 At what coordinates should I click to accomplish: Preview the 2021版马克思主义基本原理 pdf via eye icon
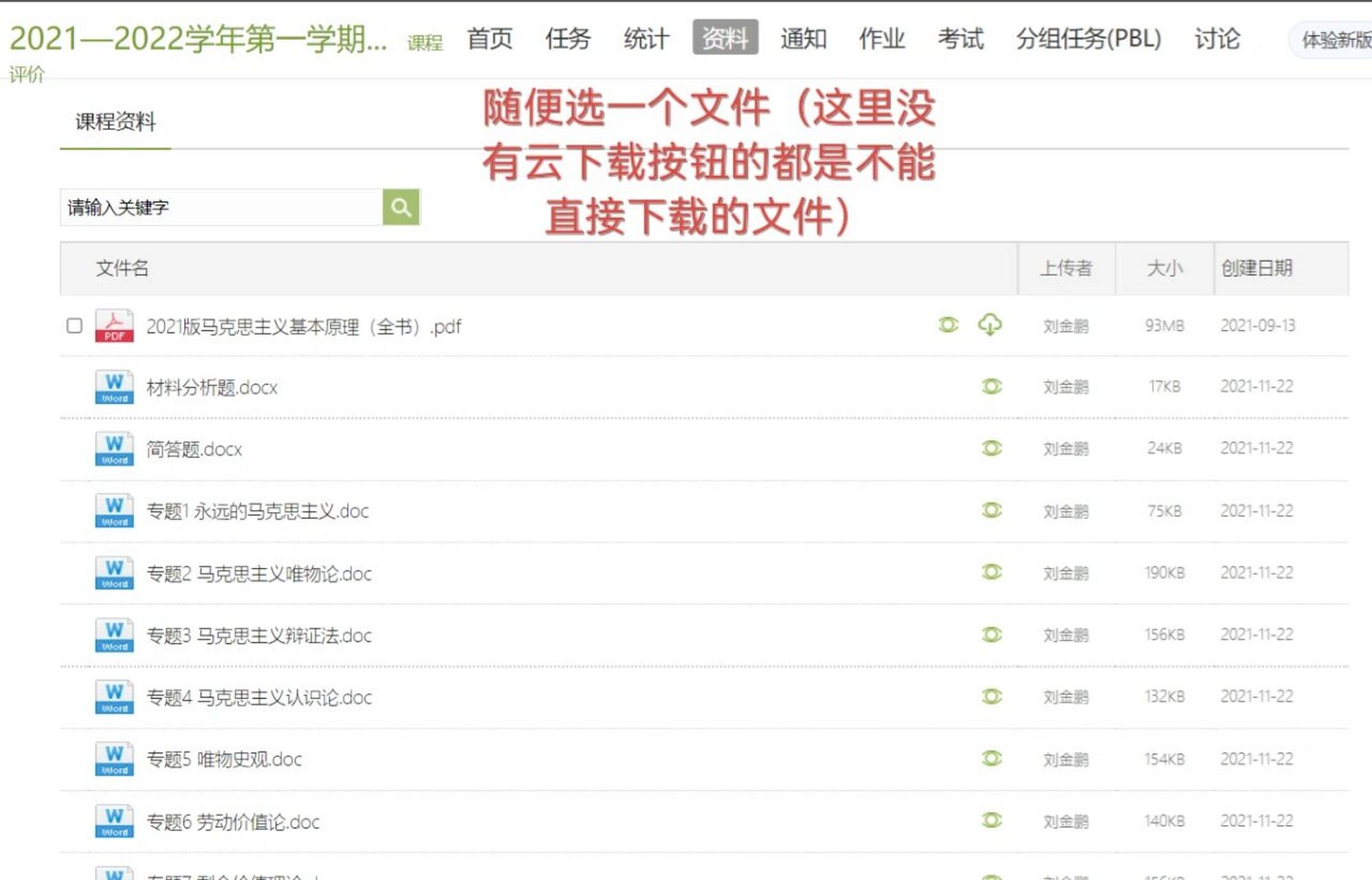point(949,324)
